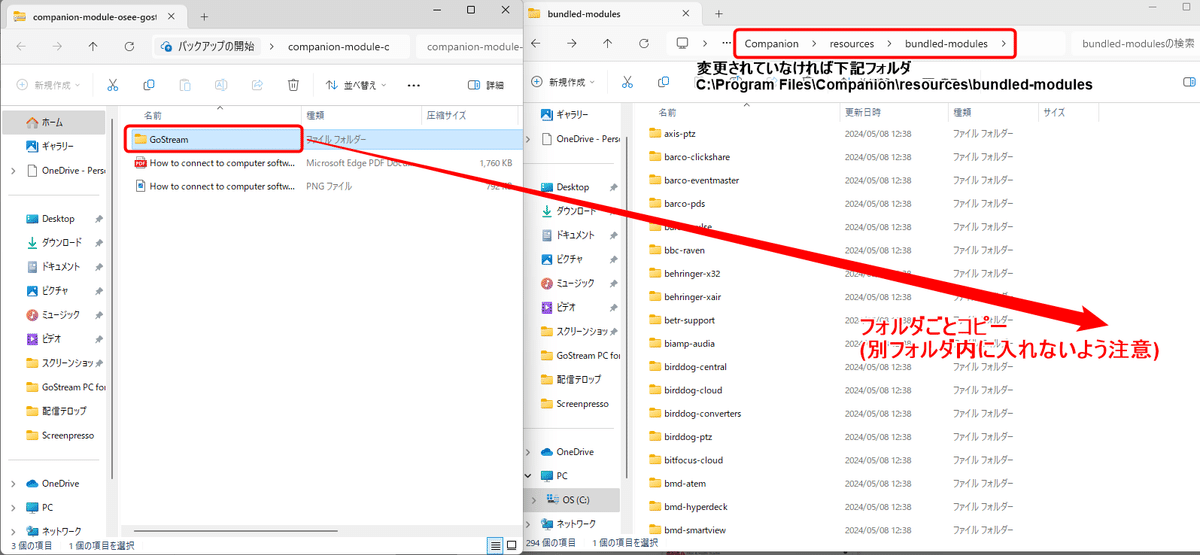This screenshot has height=555, width=1200.
Task: Click Companion in breadcrumb path
Action: pos(771,44)
